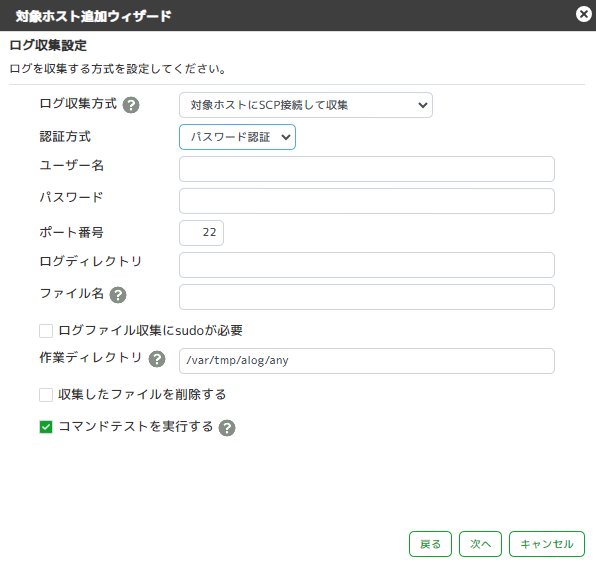Uncheck コマンドテストを実行する checkbox
This screenshot has width=596, height=562.
pyautogui.click(x=46, y=427)
